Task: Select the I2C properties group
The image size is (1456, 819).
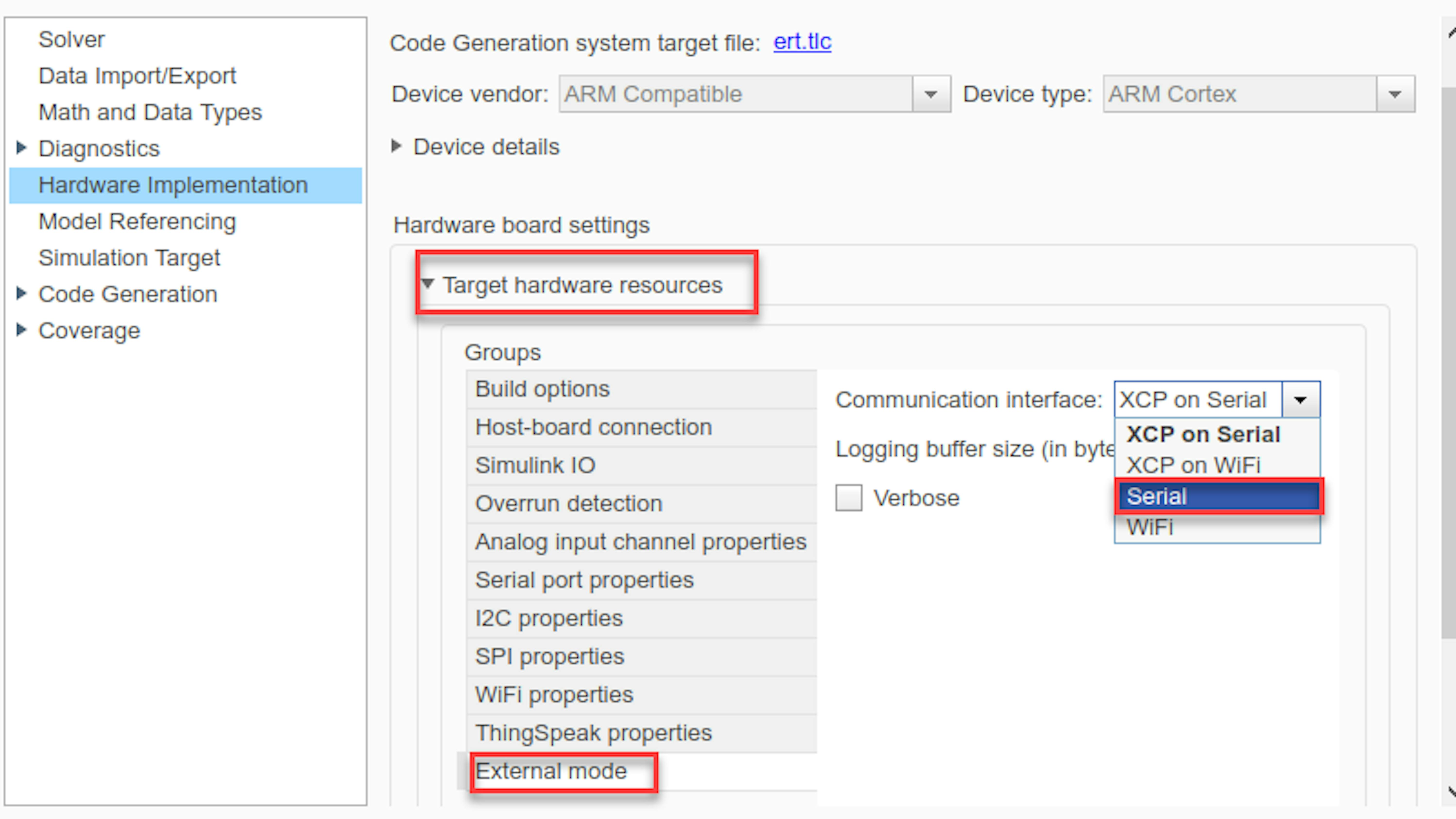Action: (642, 618)
